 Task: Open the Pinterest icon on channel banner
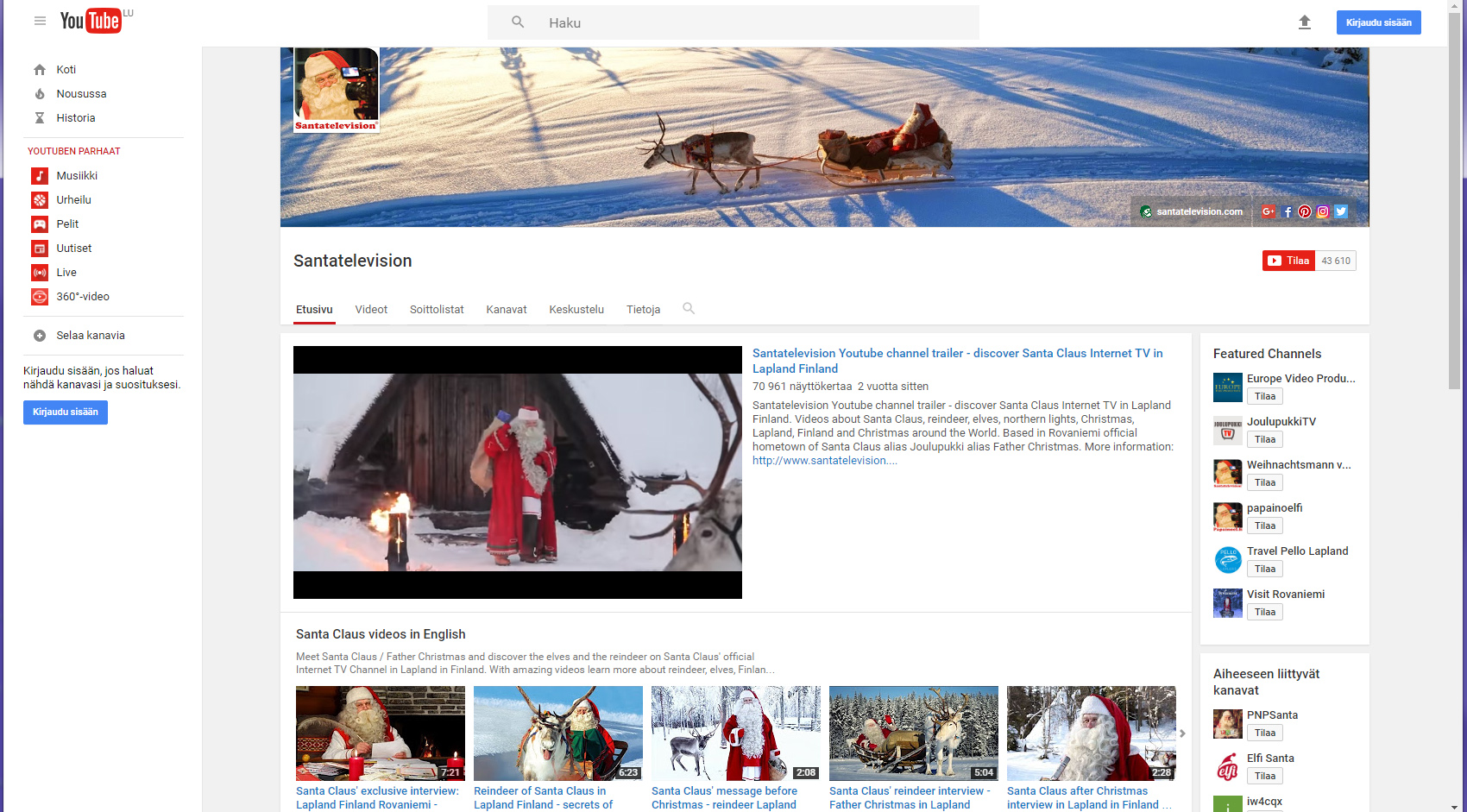[1305, 212]
